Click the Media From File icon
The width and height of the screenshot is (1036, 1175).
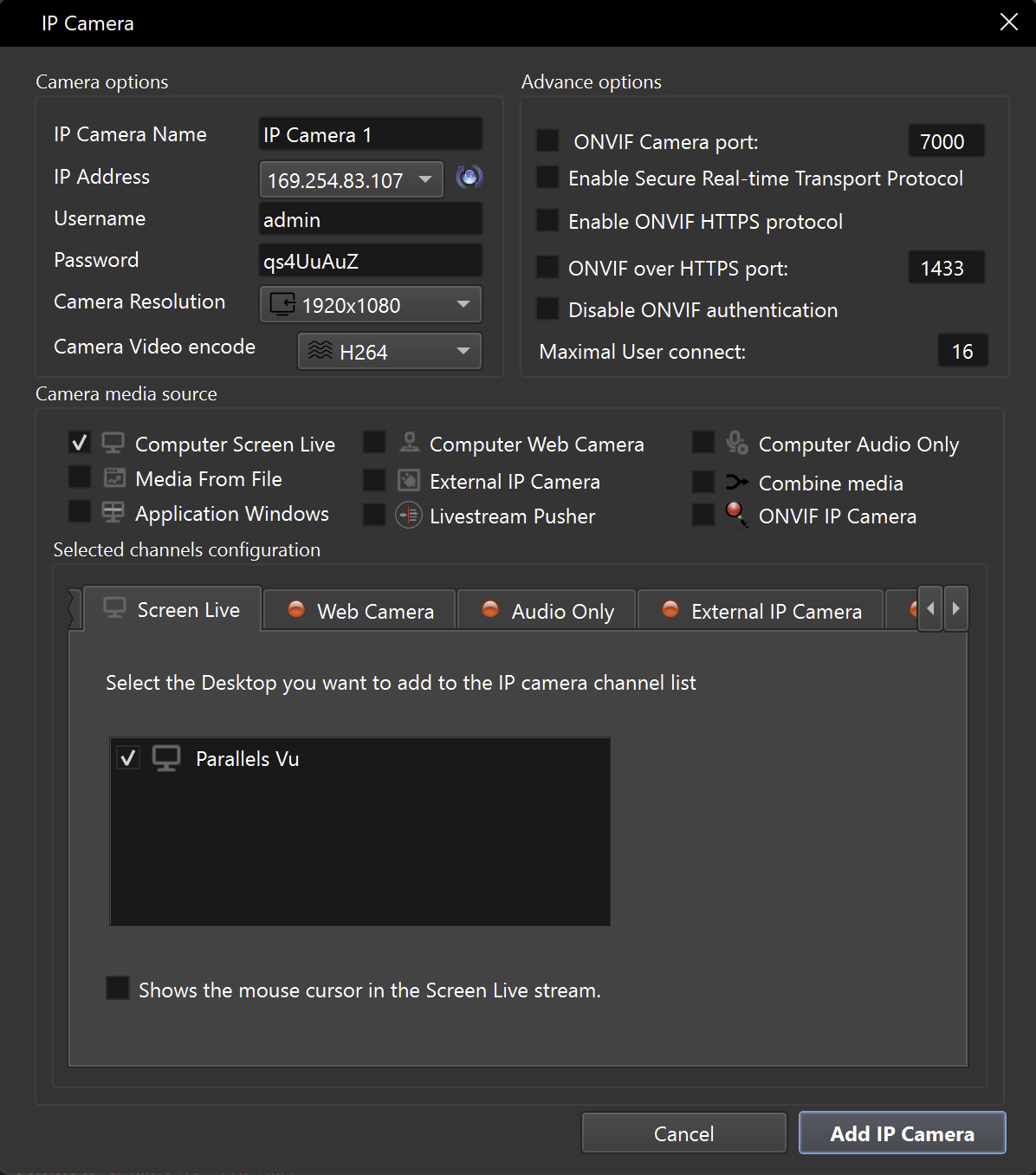[114, 478]
